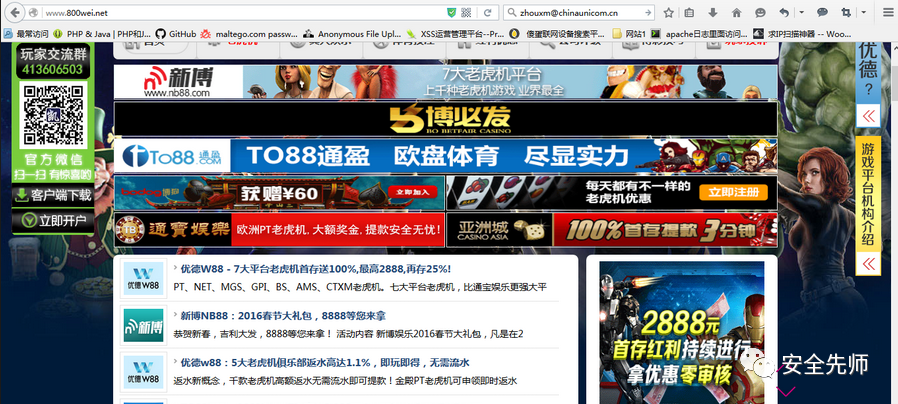Click the 新博 nb88.com banner ad
The width and height of the screenshot is (898, 404).
pyautogui.click(x=446, y=81)
